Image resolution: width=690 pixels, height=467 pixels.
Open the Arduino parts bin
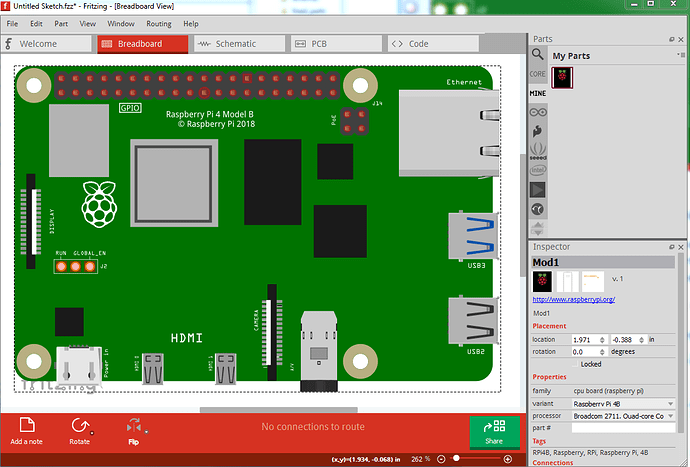pyautogui.click(x=538, y=112)
